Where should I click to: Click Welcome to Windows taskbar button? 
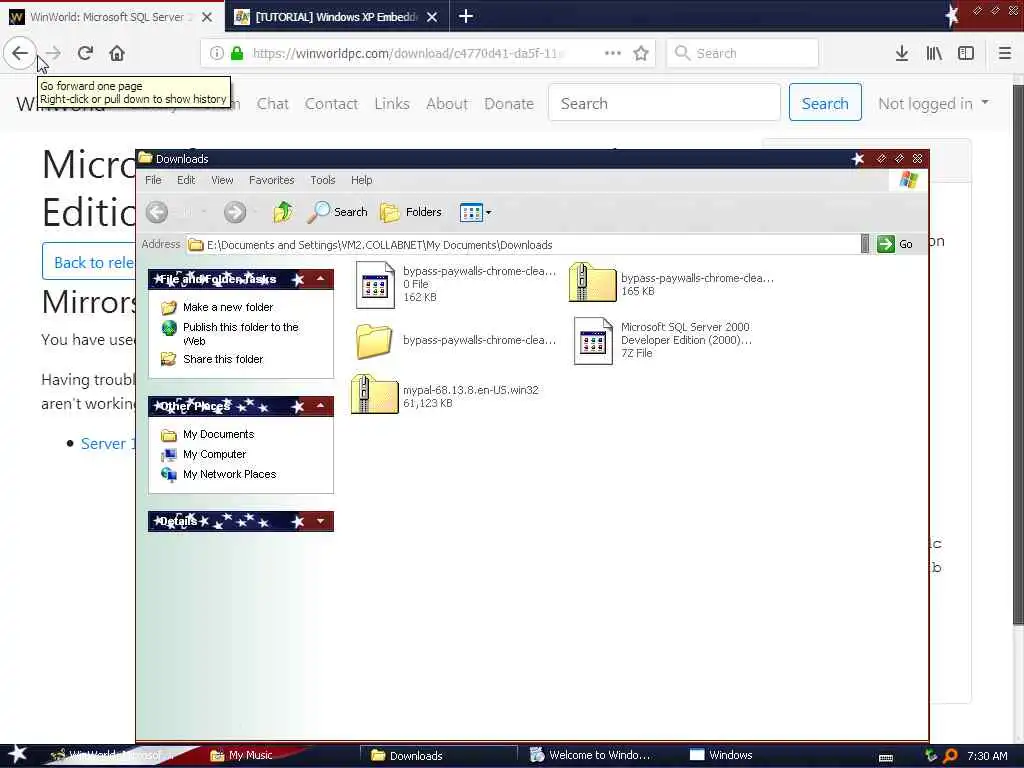click(592, 756)
